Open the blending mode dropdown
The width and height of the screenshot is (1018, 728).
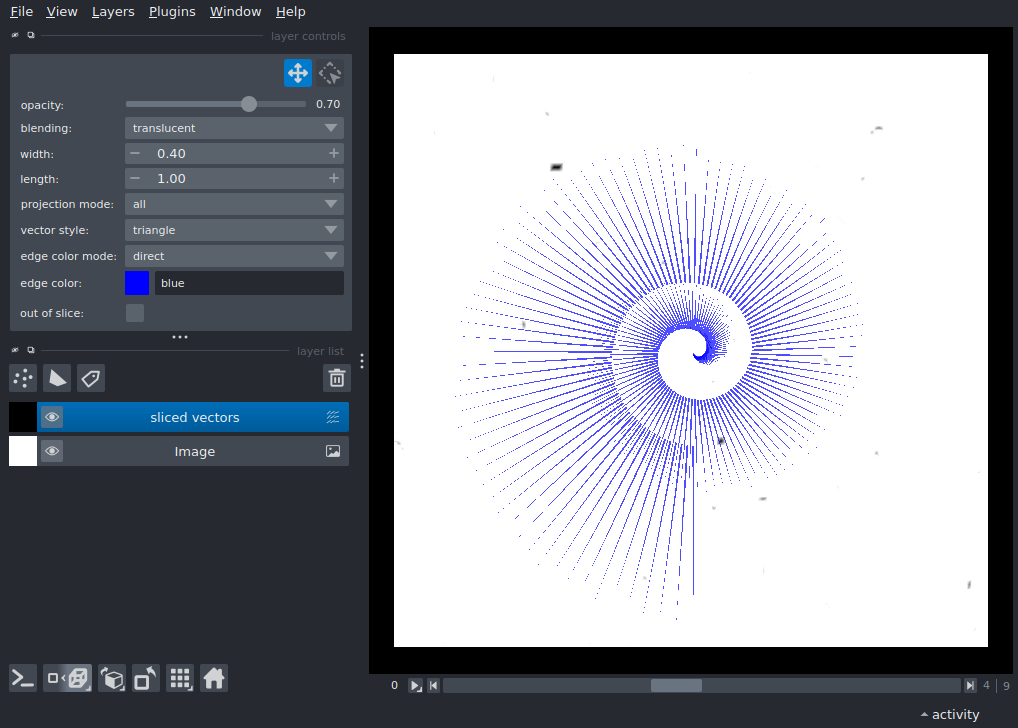click(234, 128)
